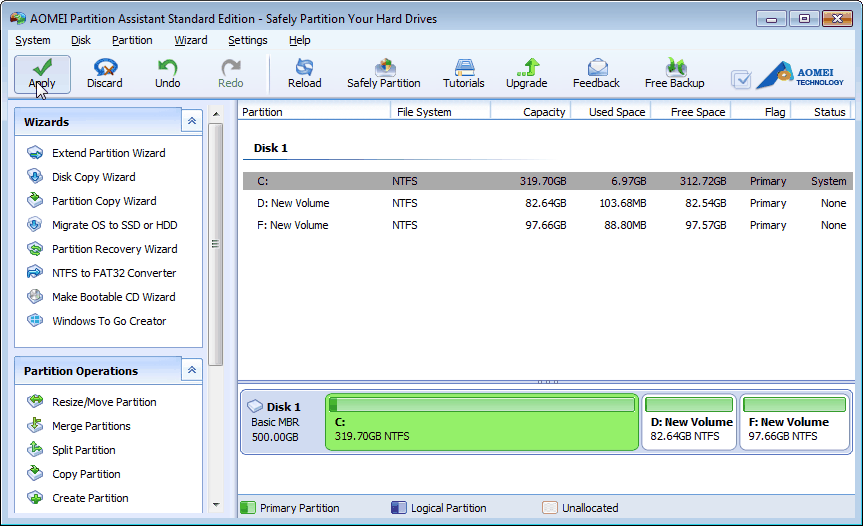Open Free Backup tool

point(674,74)
